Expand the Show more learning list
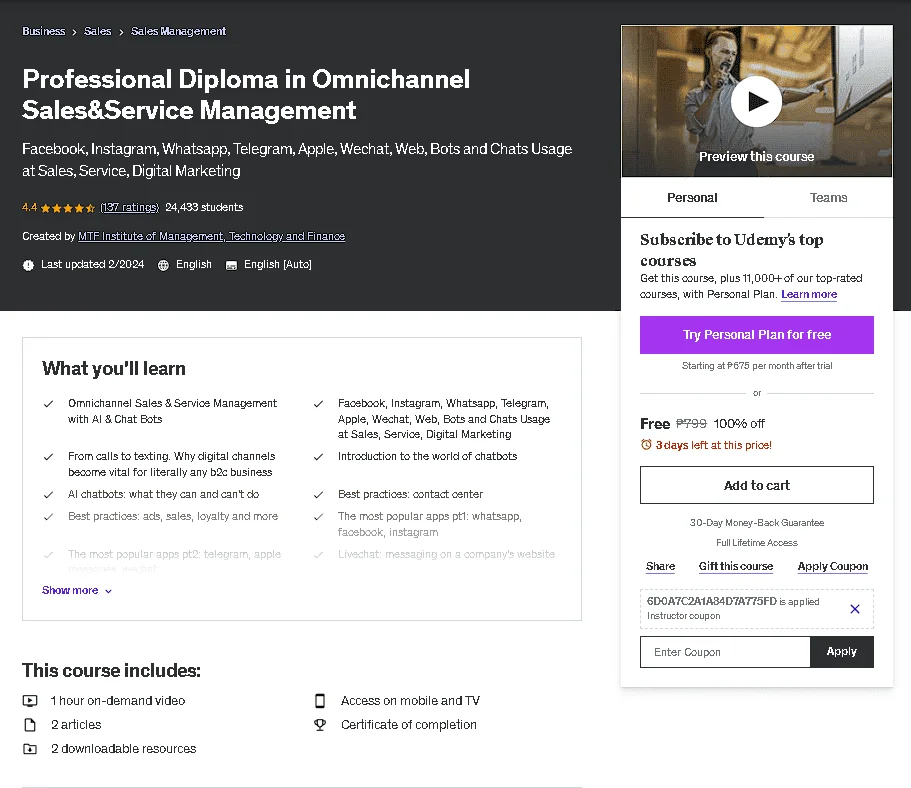The image size is (911, 788). coord(77,590)
